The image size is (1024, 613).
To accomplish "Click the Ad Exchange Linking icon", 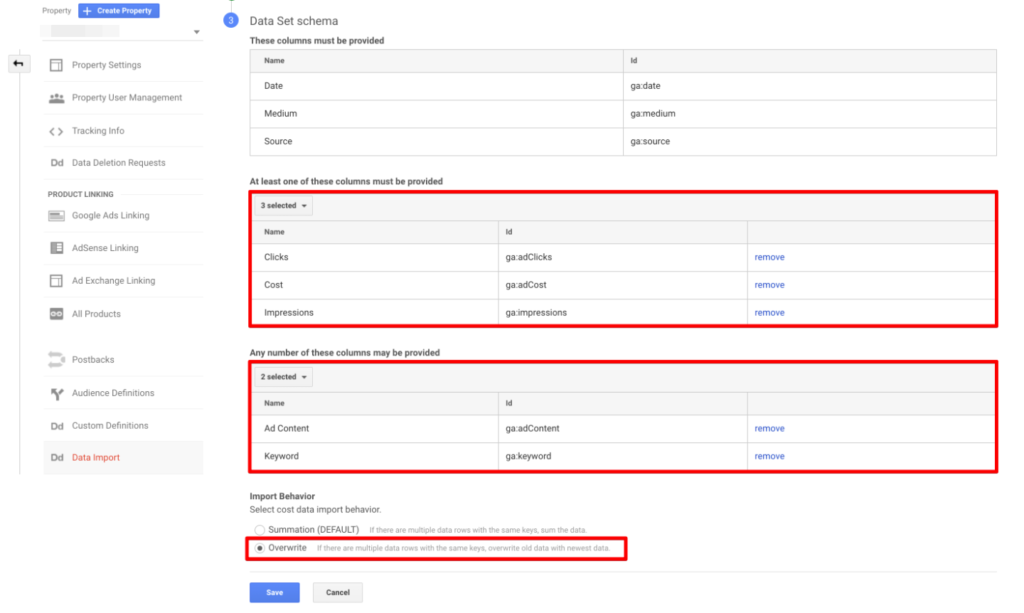I will click(x=56, y=281).
